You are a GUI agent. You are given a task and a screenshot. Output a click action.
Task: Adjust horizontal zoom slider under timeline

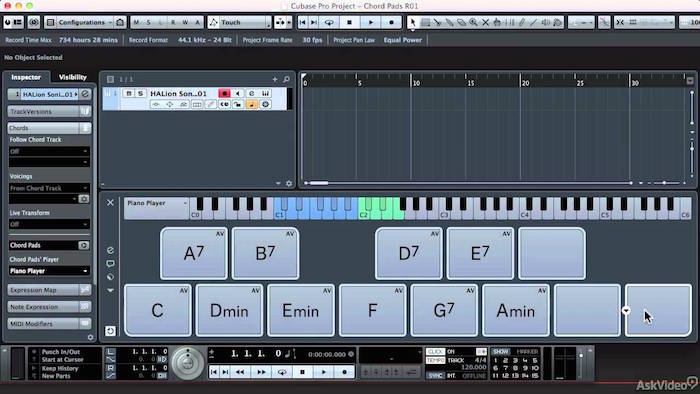coord(664,183)
